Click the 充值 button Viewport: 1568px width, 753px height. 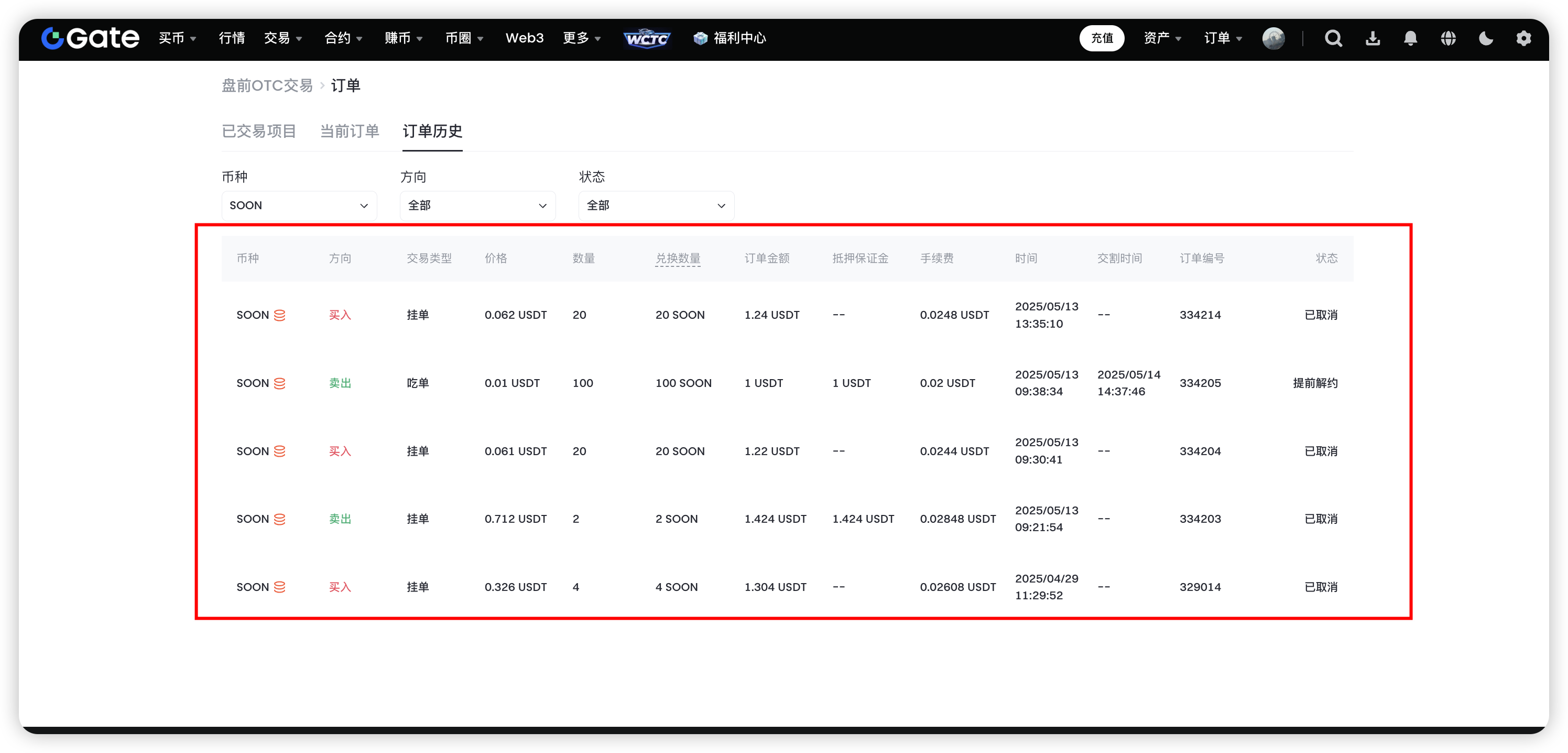point(1101,38)
